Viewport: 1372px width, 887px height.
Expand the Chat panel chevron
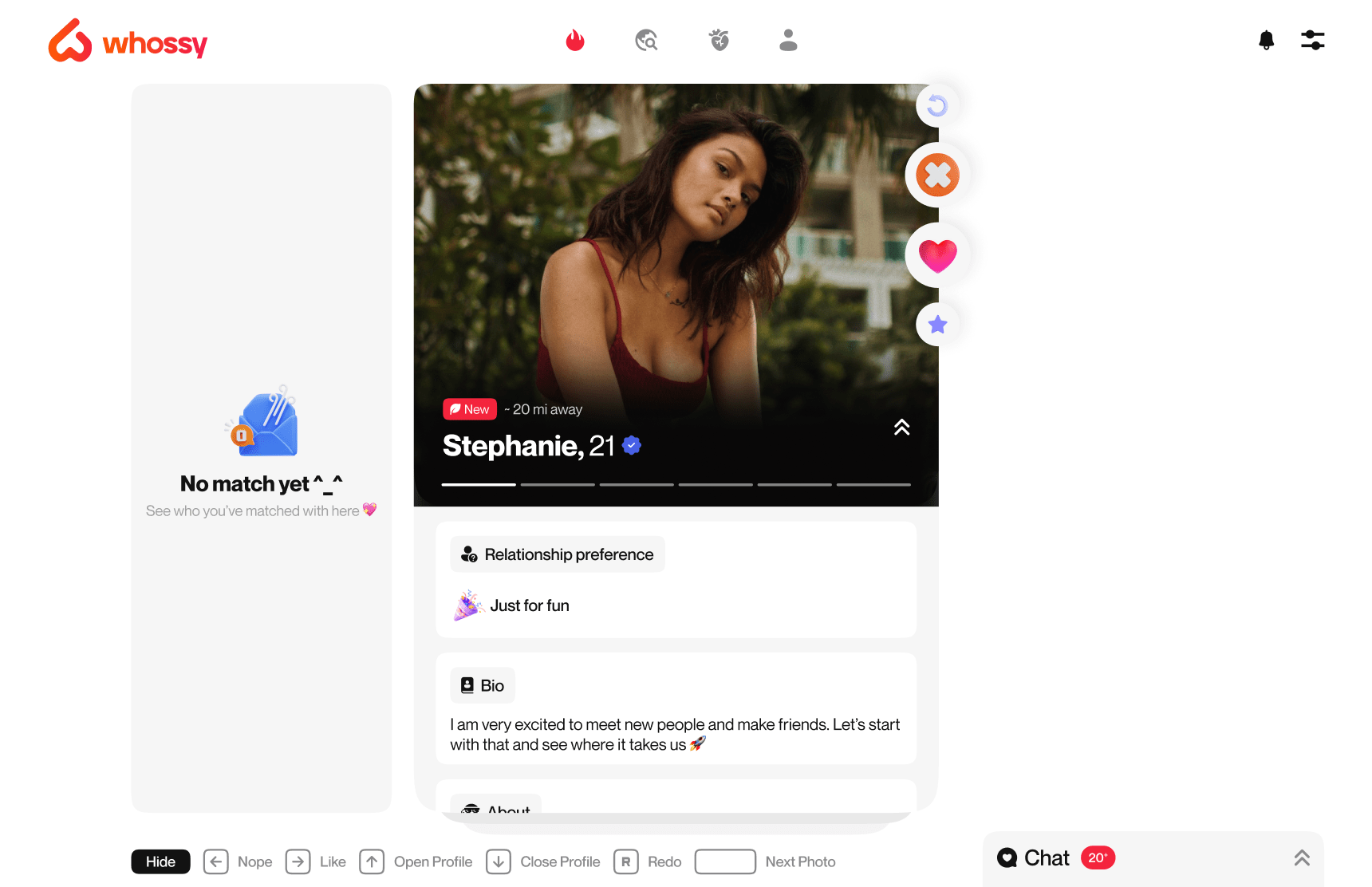tap(1302, 858)
